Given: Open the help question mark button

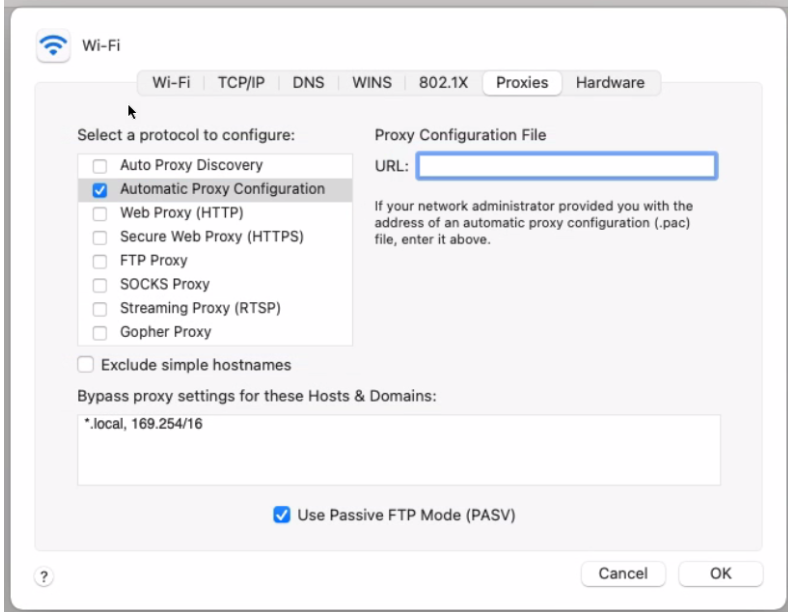Looking at the screenshot, I should pyautogui.click(x=44, y=576).
